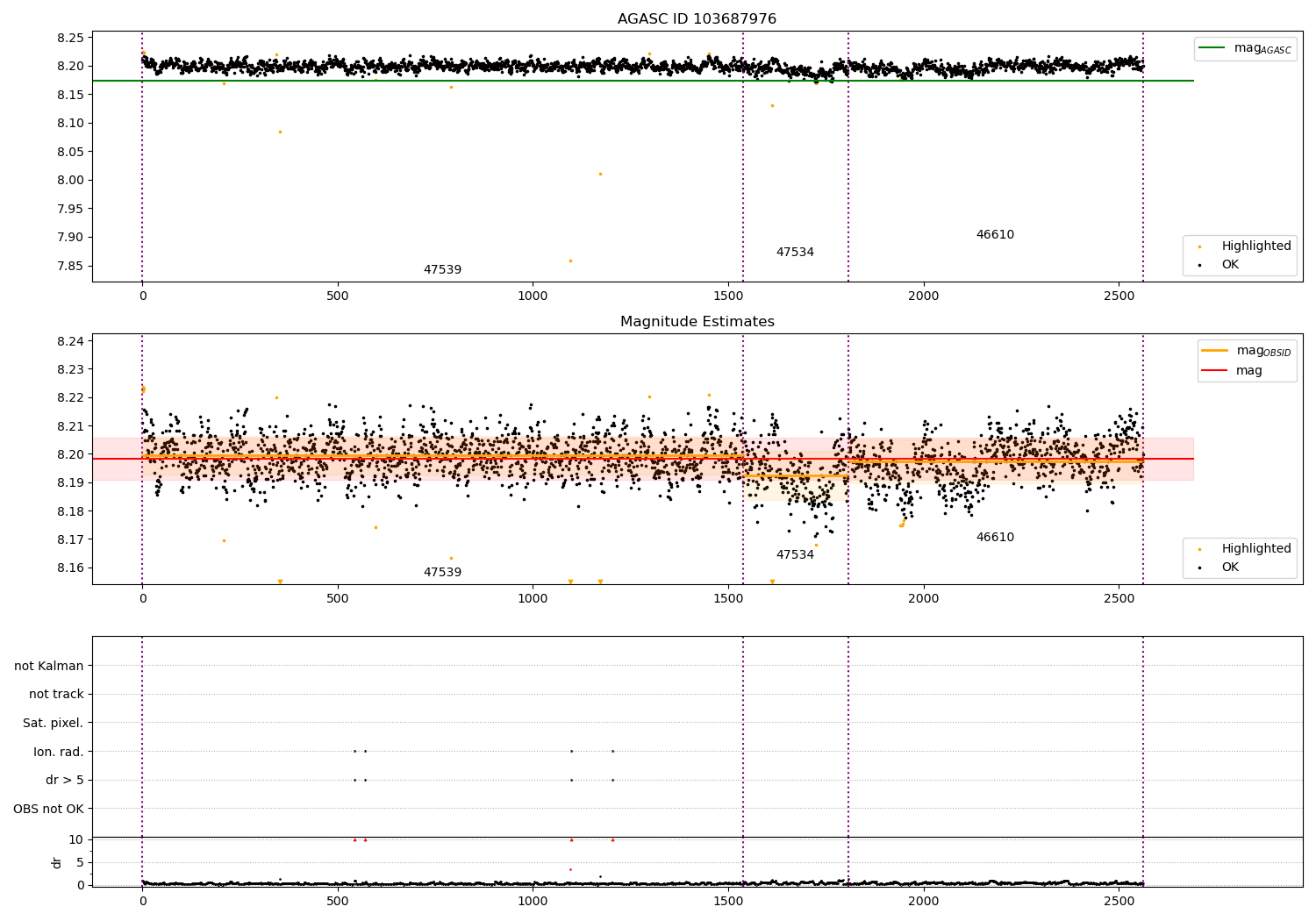Click the 47534 label in the Magnitude Estimates plot

[x=795, y=555]
